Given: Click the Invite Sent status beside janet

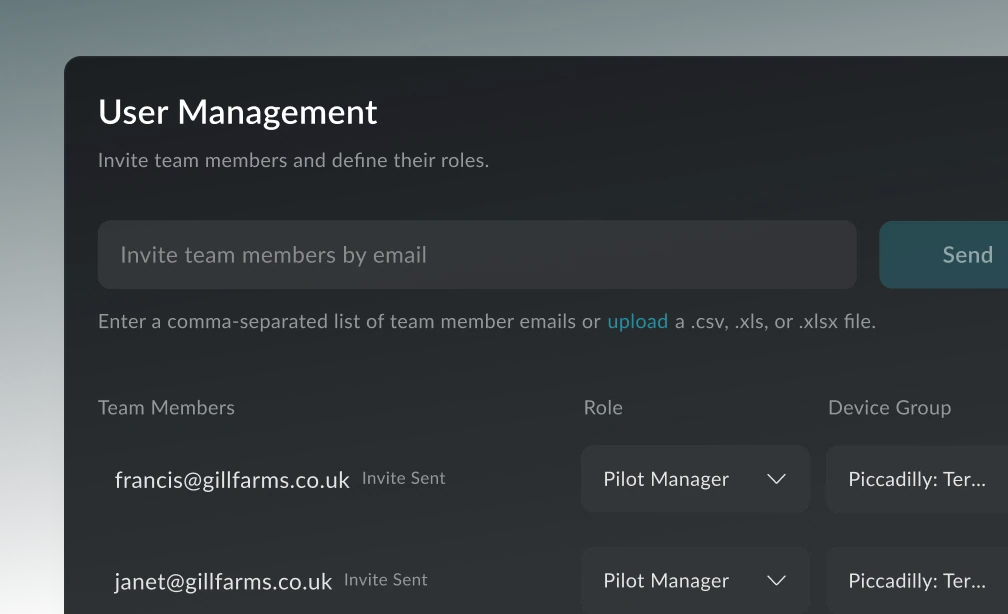Looking at the screenshot, I should pyautogui.click(x=386, y=580).
